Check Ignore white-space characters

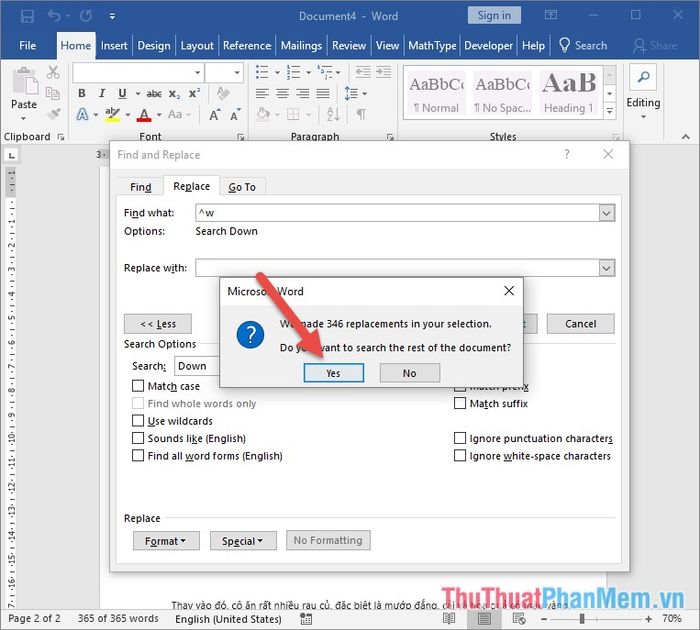pos(460,455)
